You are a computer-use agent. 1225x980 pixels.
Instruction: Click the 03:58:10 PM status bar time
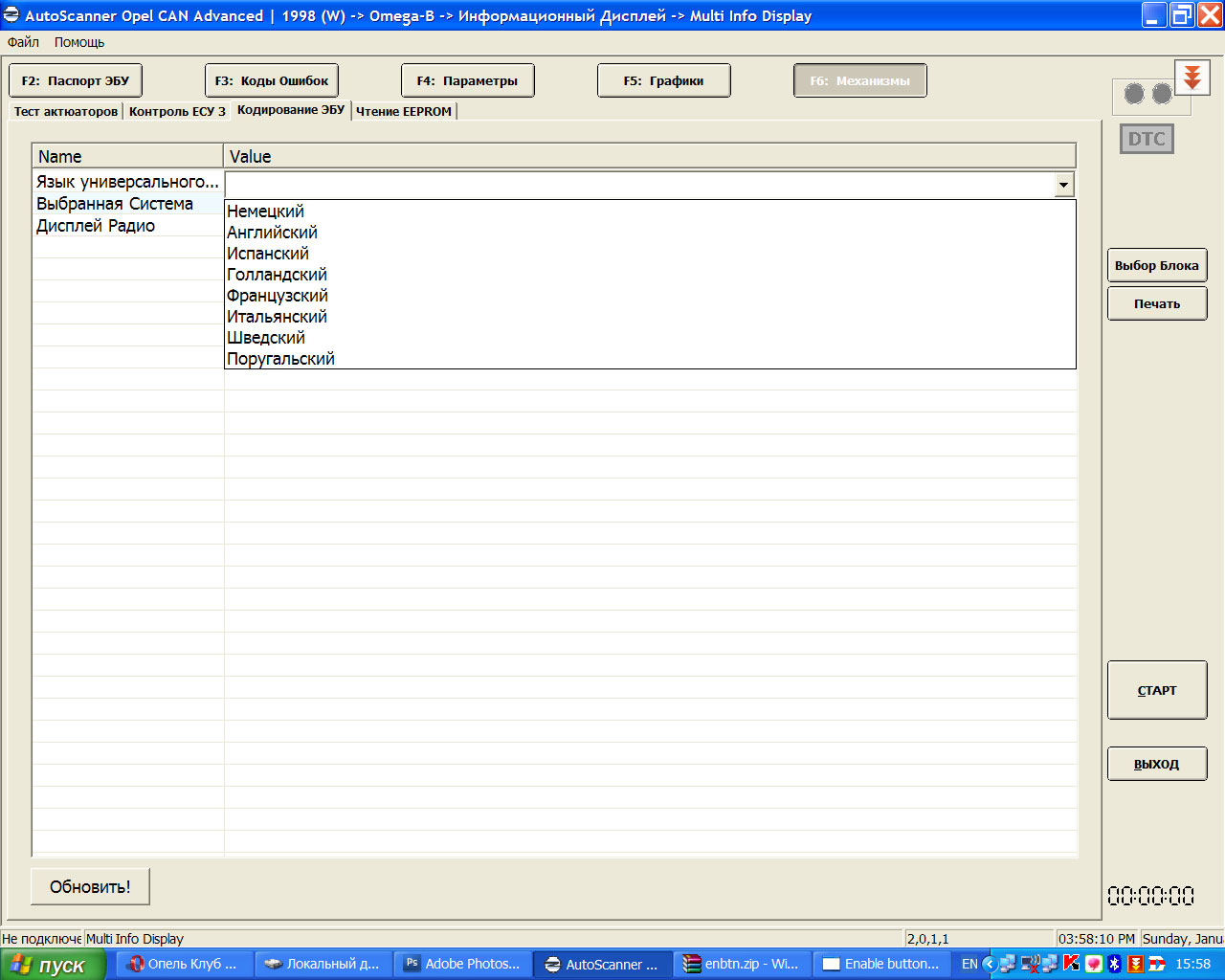point(1097,939)
